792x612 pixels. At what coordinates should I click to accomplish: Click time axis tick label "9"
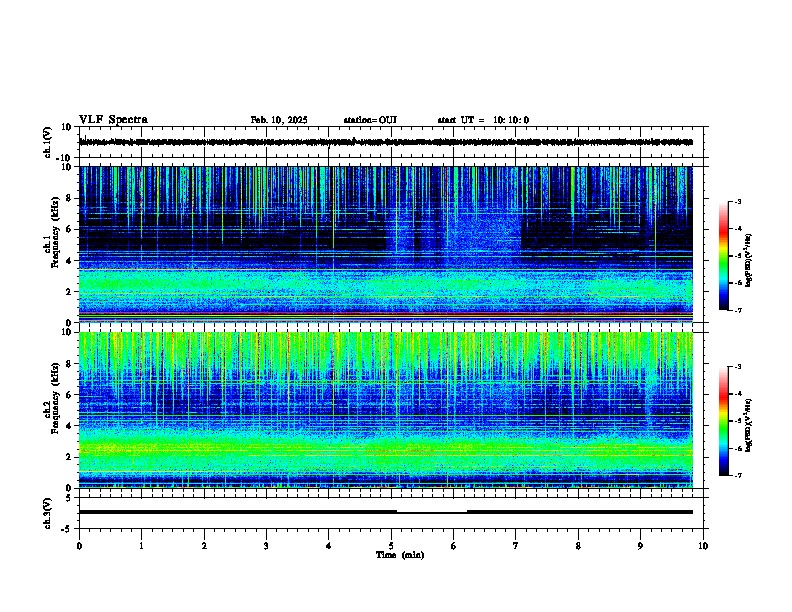(640, 545)
